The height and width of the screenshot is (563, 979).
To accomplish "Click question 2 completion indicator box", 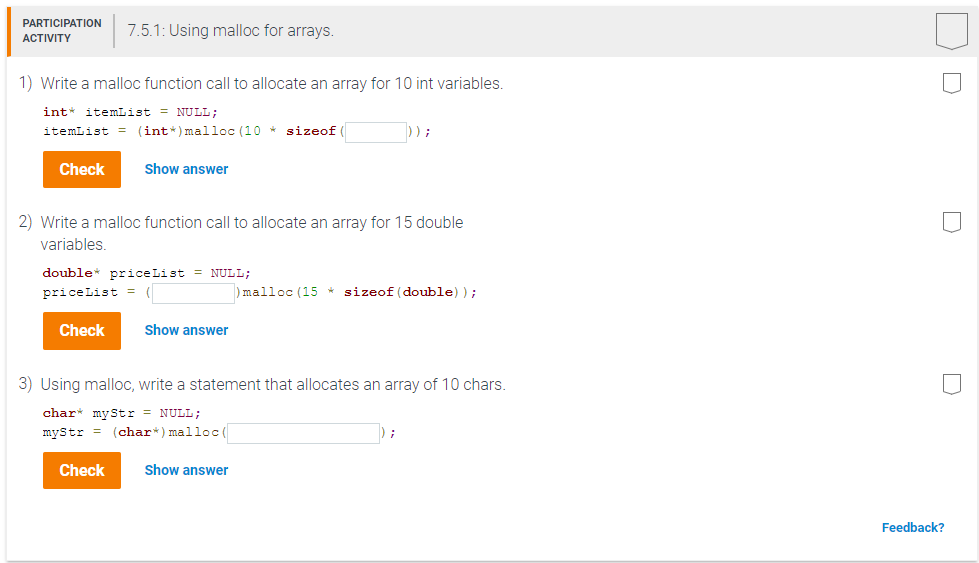I will tap(951, 220).
